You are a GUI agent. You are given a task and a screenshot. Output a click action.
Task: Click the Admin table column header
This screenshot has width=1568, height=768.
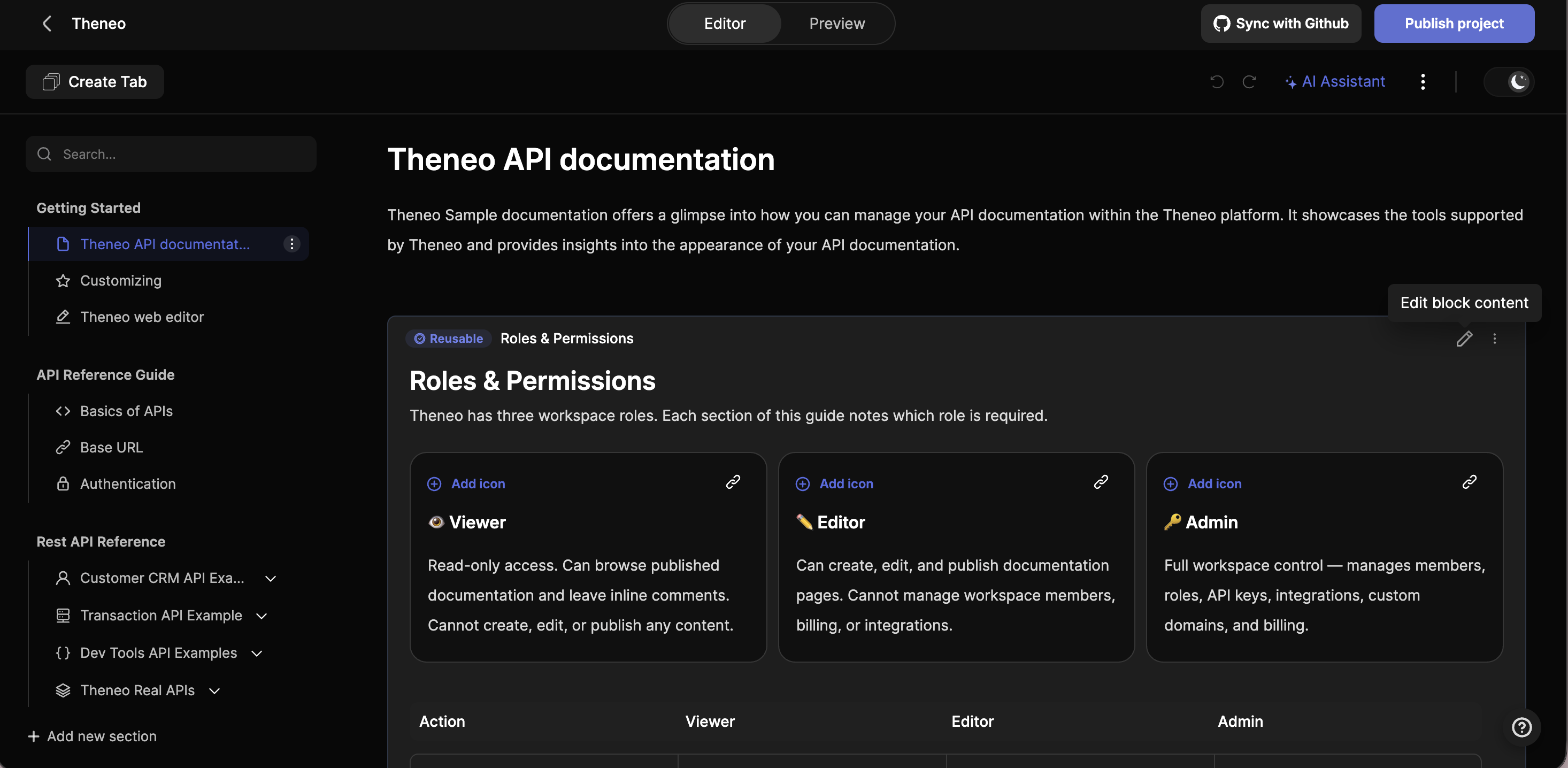point(1240,722)
